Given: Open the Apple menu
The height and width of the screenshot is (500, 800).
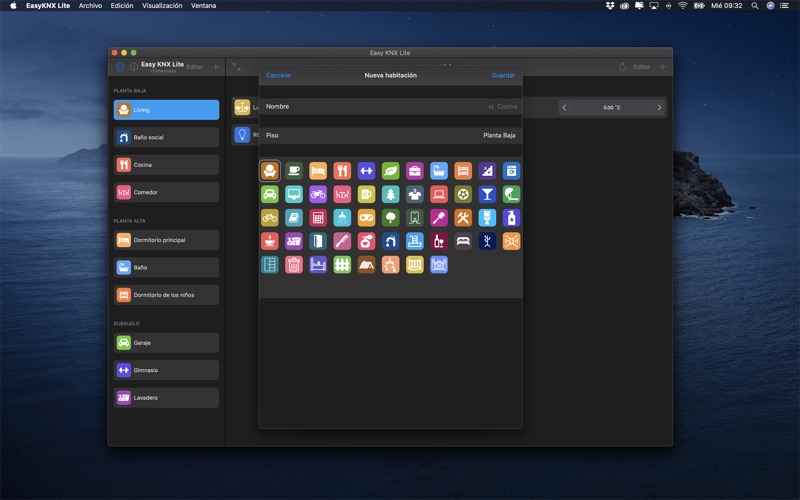Looking at the screenshot, I should [13, 6].
